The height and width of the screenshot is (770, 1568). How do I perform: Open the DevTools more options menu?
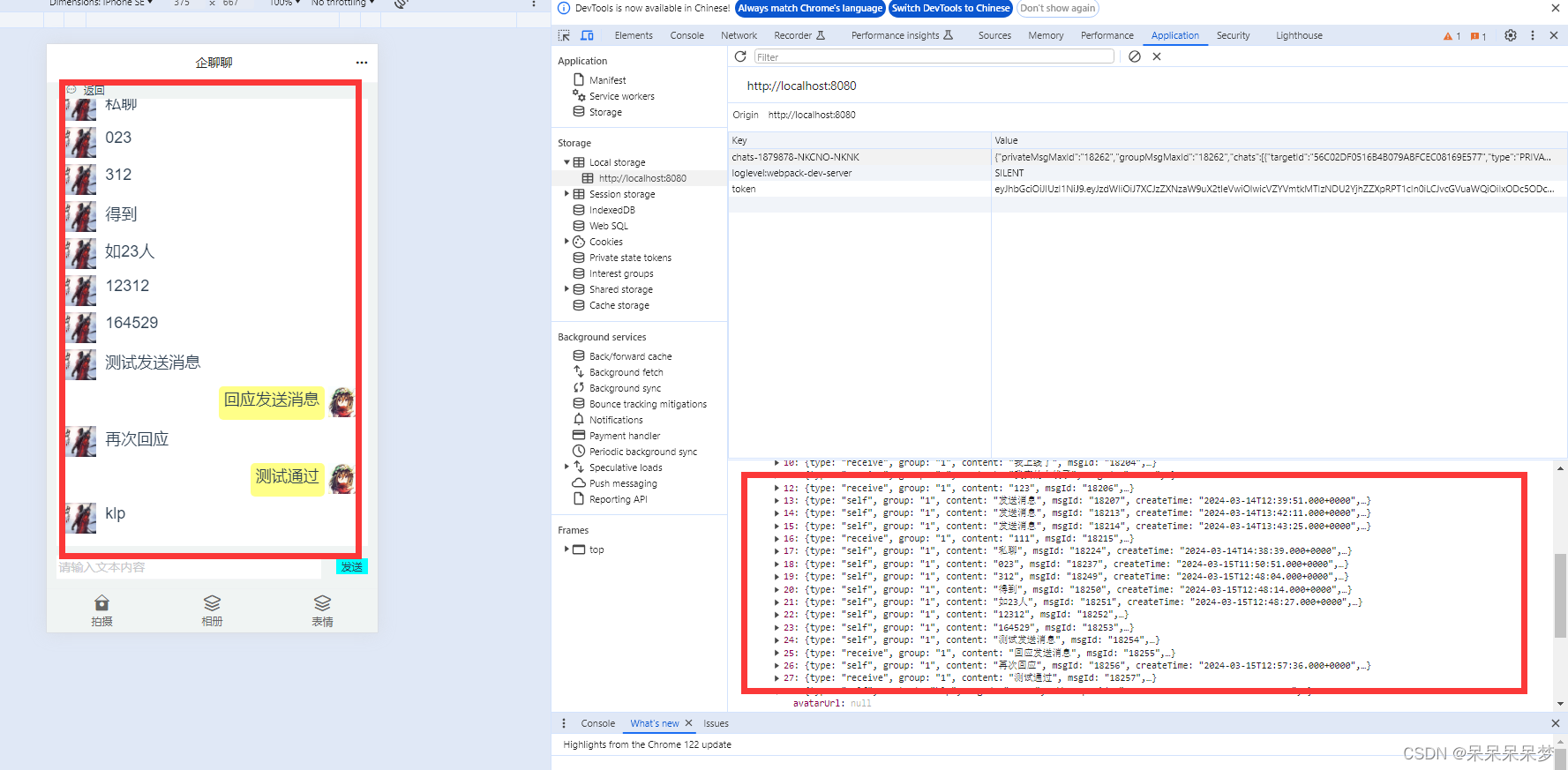click(1533, 35)
